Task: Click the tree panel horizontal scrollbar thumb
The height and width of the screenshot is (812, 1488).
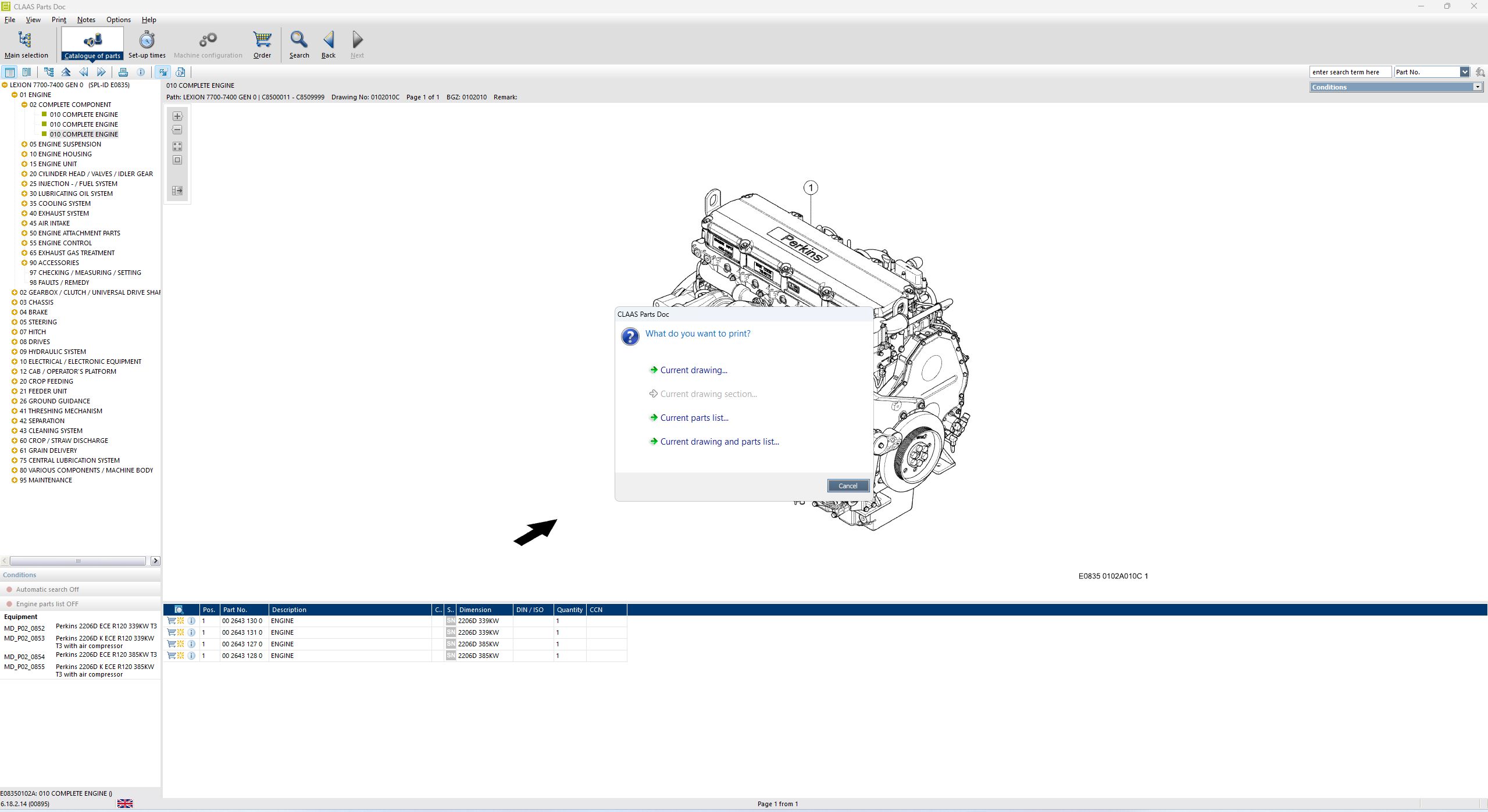Action: pos(78,561)
